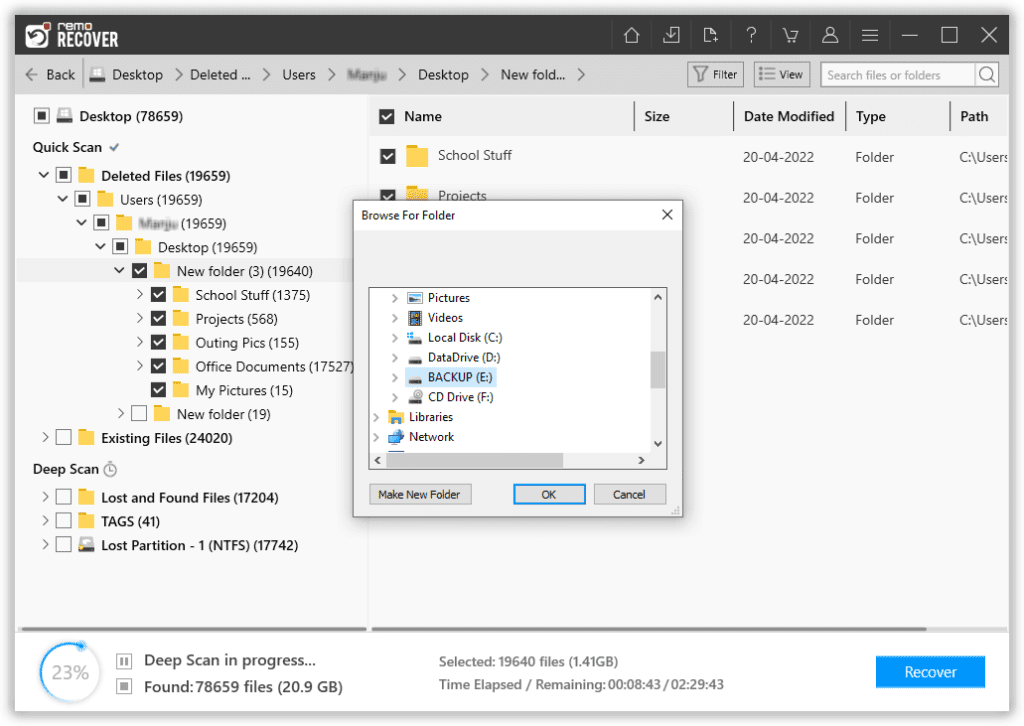Stop the deep scan with square icon
The height and width of the screenshot is (726, 1024).
click(x=124, y=686)
